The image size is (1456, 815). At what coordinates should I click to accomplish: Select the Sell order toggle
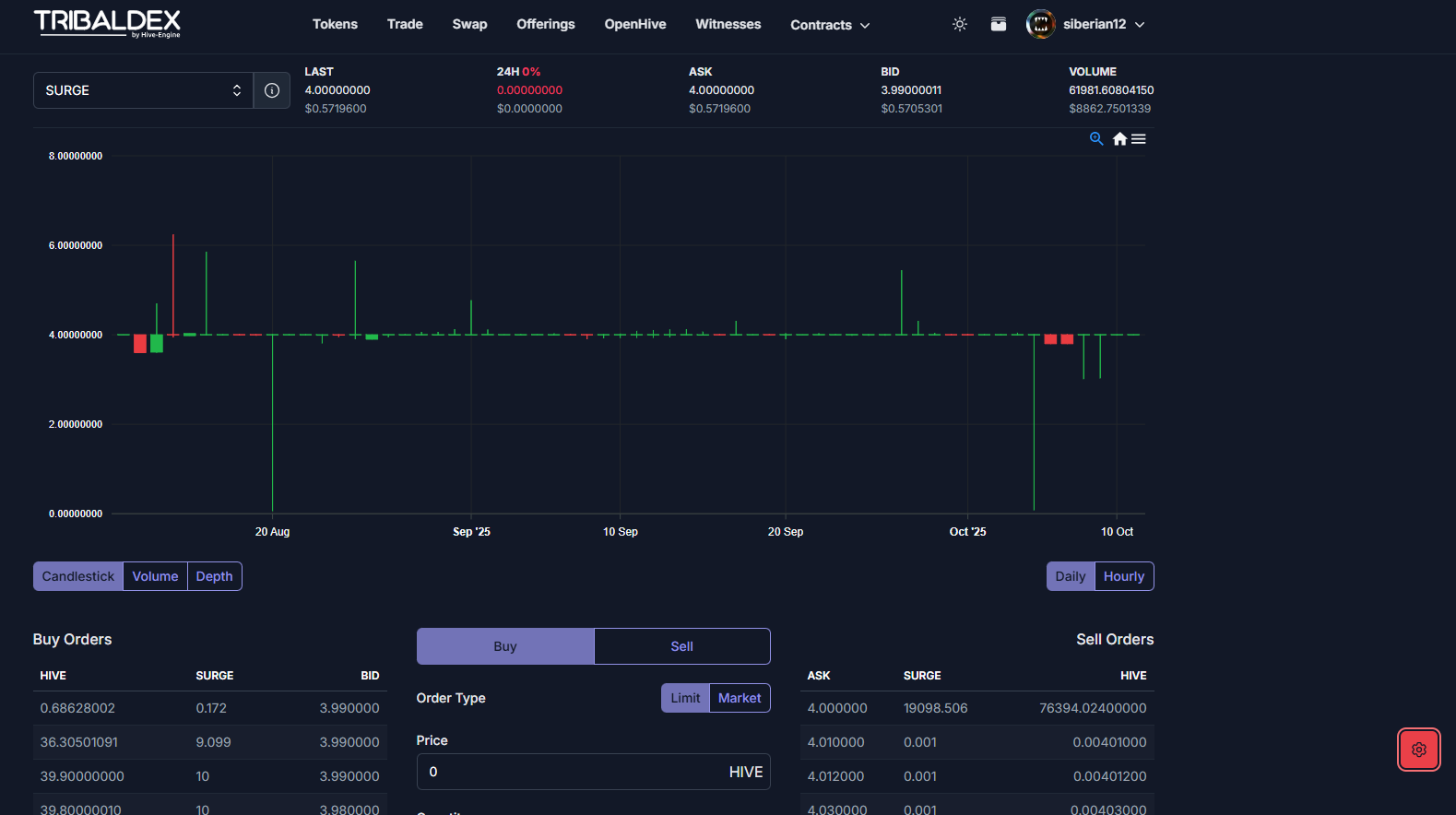(x=681, y=646)
